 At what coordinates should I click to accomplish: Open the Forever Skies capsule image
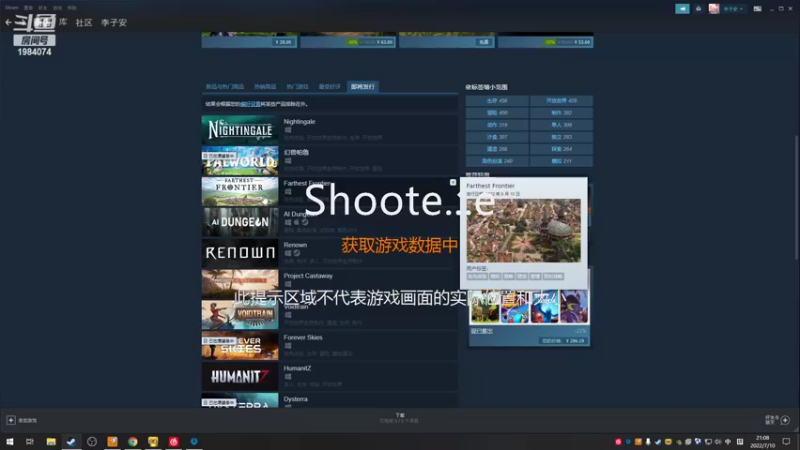pyautogui.click(x=240, y=345)
